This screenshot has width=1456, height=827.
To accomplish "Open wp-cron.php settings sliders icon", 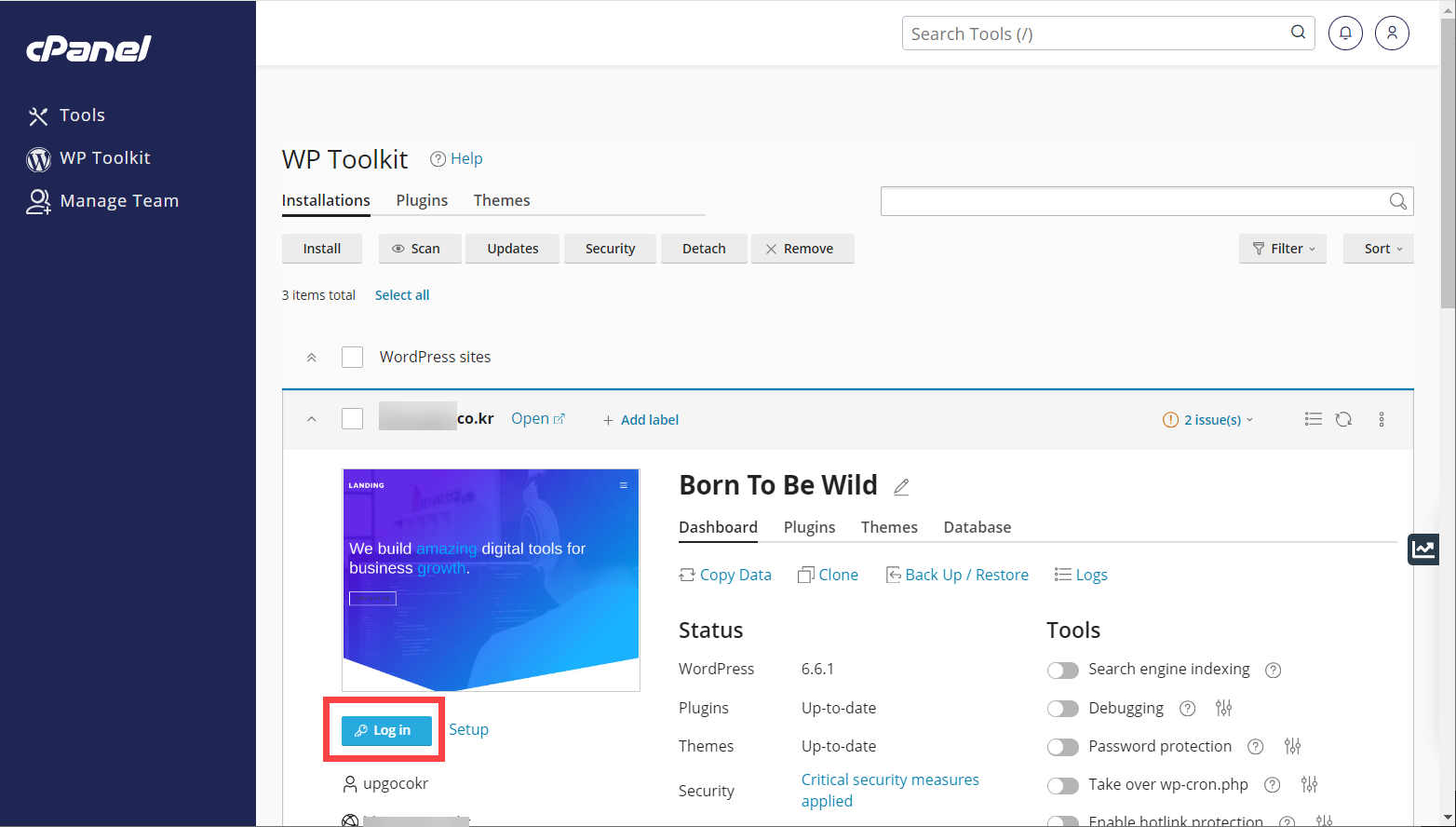I will (x=1309, y=785).
